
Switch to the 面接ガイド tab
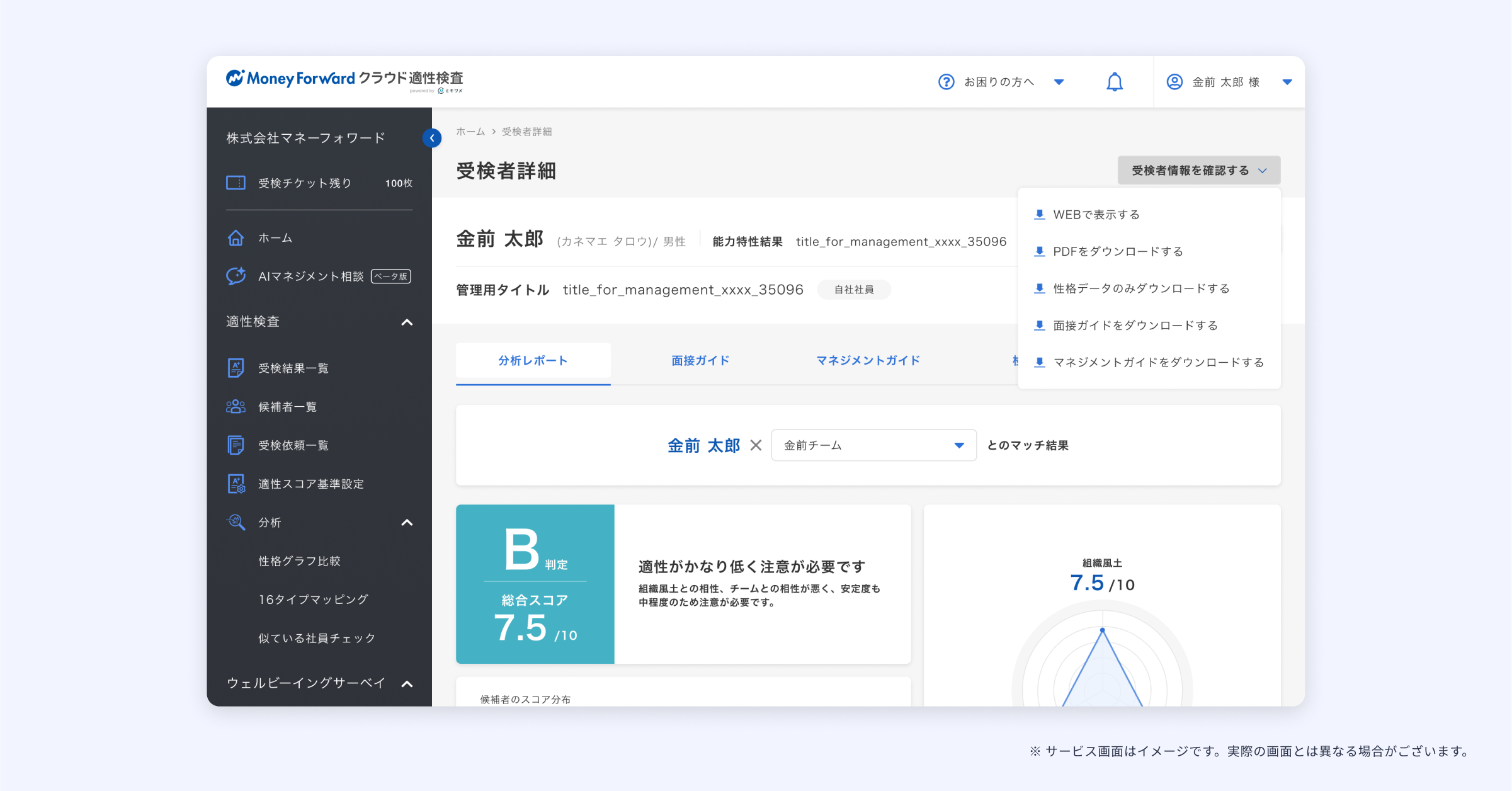tap(700, 360)
